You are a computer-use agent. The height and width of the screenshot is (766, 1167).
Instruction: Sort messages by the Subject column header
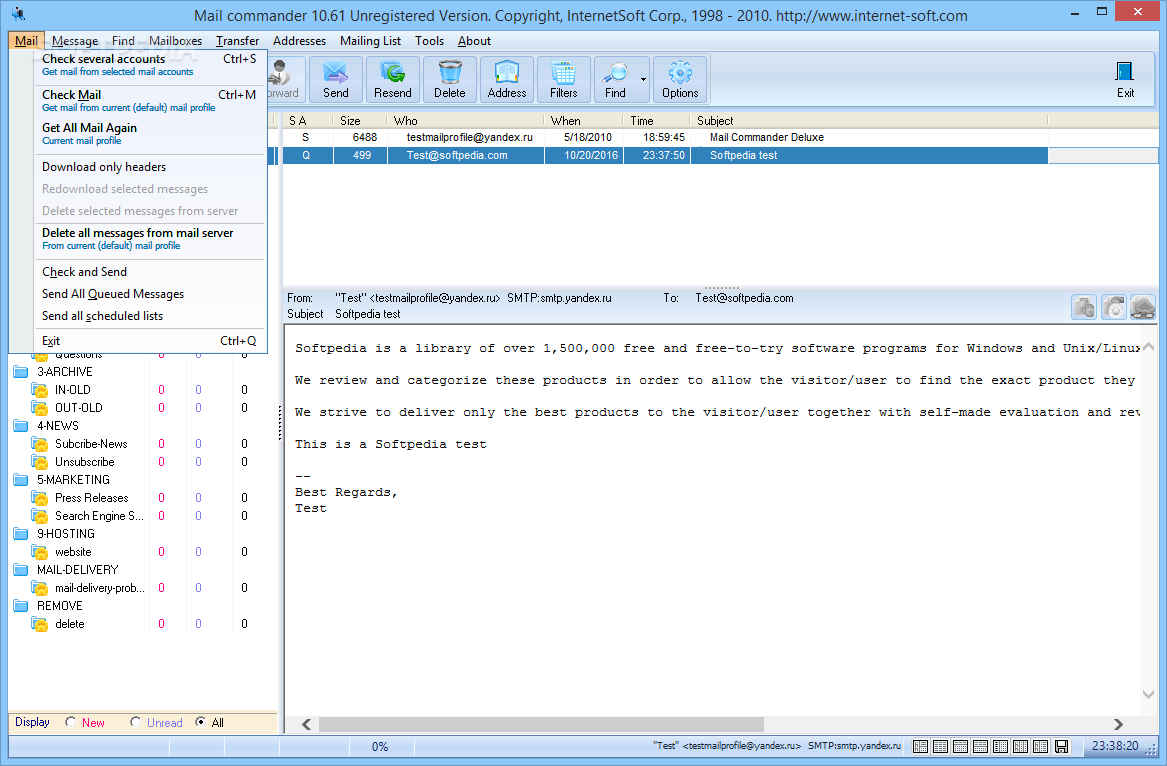(x=869, y=121)
